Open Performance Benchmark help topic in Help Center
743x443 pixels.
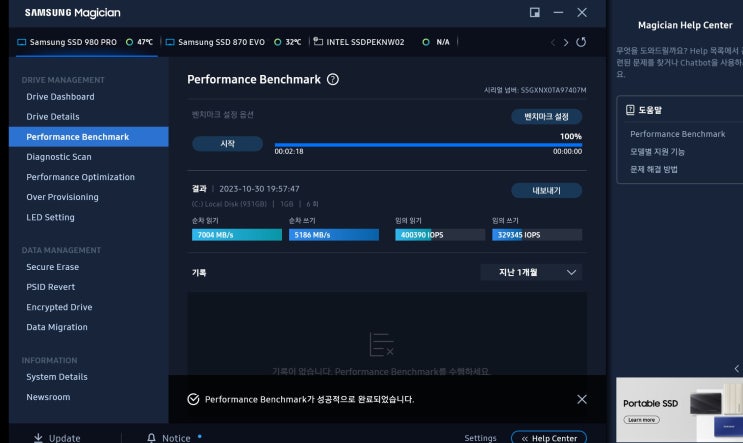tap(678, 134)
